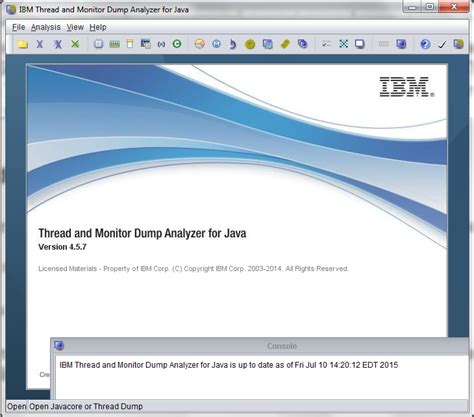The image size is (474, 417).
Task: Maximize the Analyzer main window
Action: coord(430,7)
